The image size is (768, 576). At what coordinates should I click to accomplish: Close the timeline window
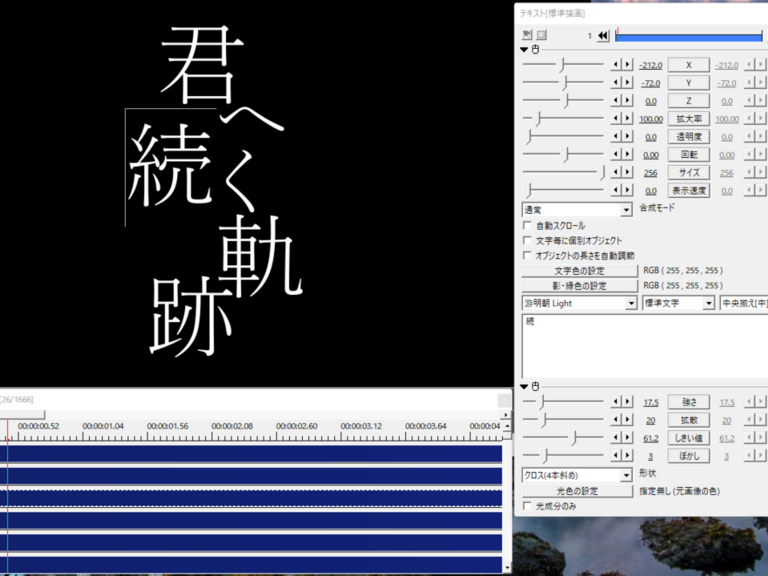[504, 400]
